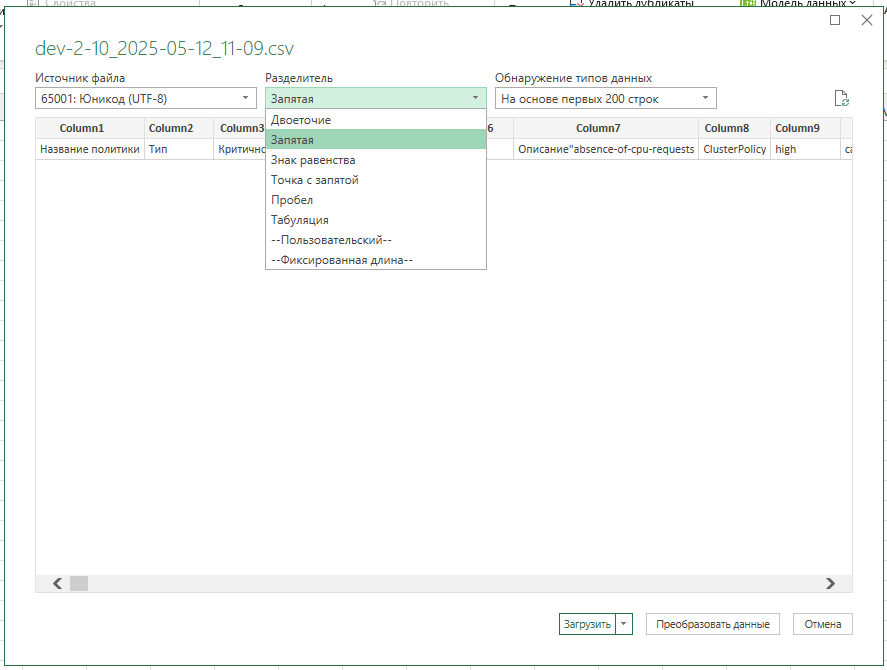Click the Column7 header in preview
This screenshot has height=670, width=887.
coord(598,128)
